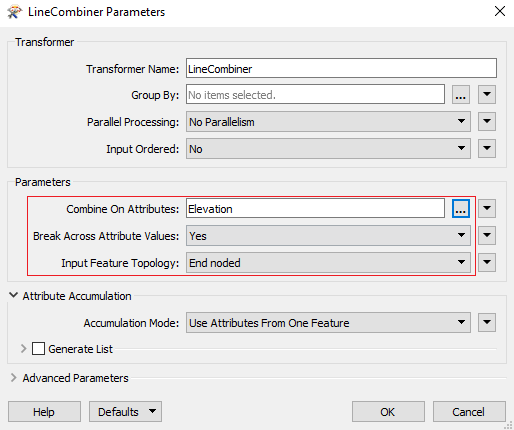Open options arrow beside Input Feature Topology
The width and height of the screenshot is (514, 430).
487,263
